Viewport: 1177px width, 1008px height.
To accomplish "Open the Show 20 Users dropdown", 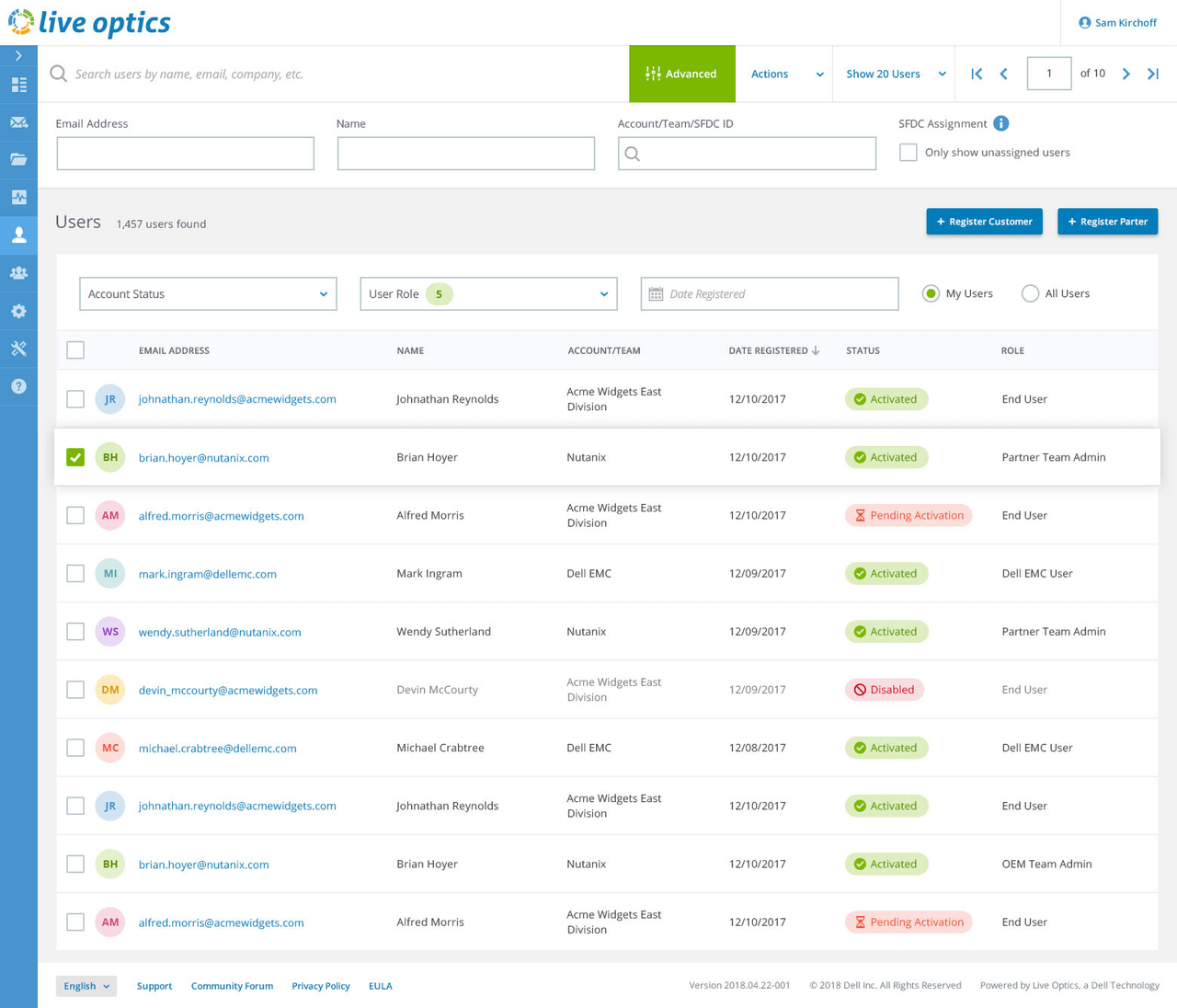I will pyautogui.click(x=897, y=74).
